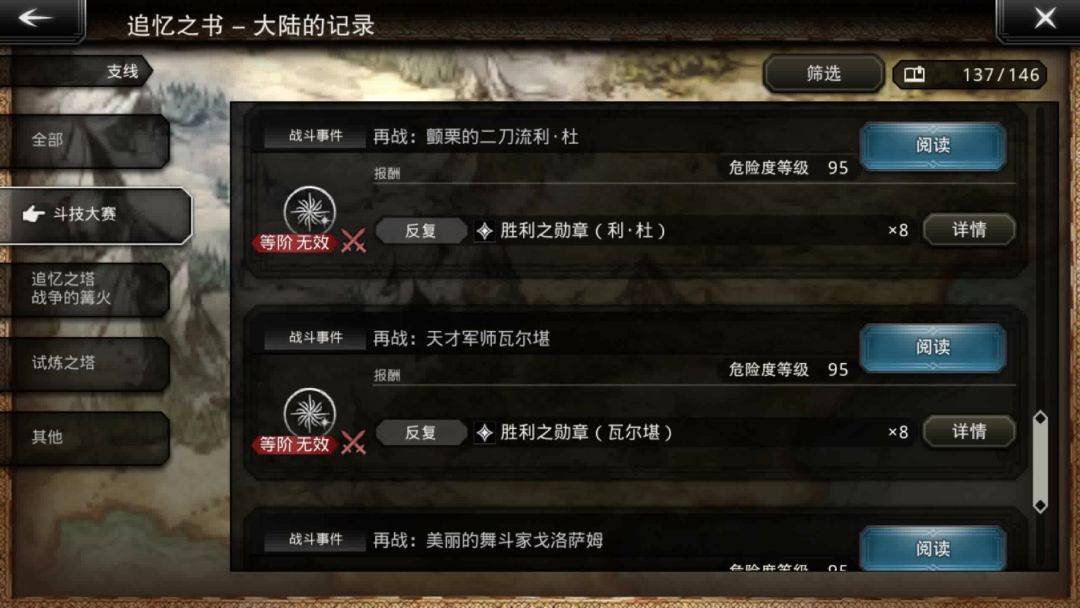Click the diamond medal icon for 胜利之勋章（利·杜）
Image resolution: width=1080 pixels, height=608 pixels.
tap(484, 231)
